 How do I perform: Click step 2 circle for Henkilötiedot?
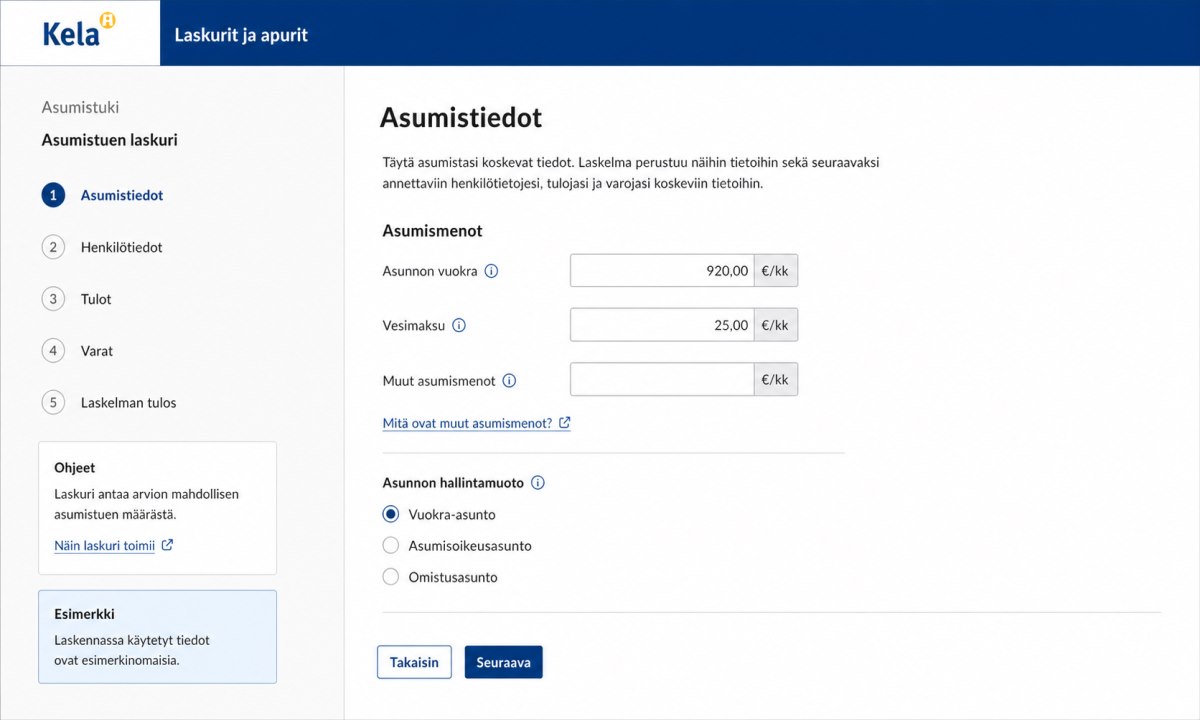(x=53, y=247)
